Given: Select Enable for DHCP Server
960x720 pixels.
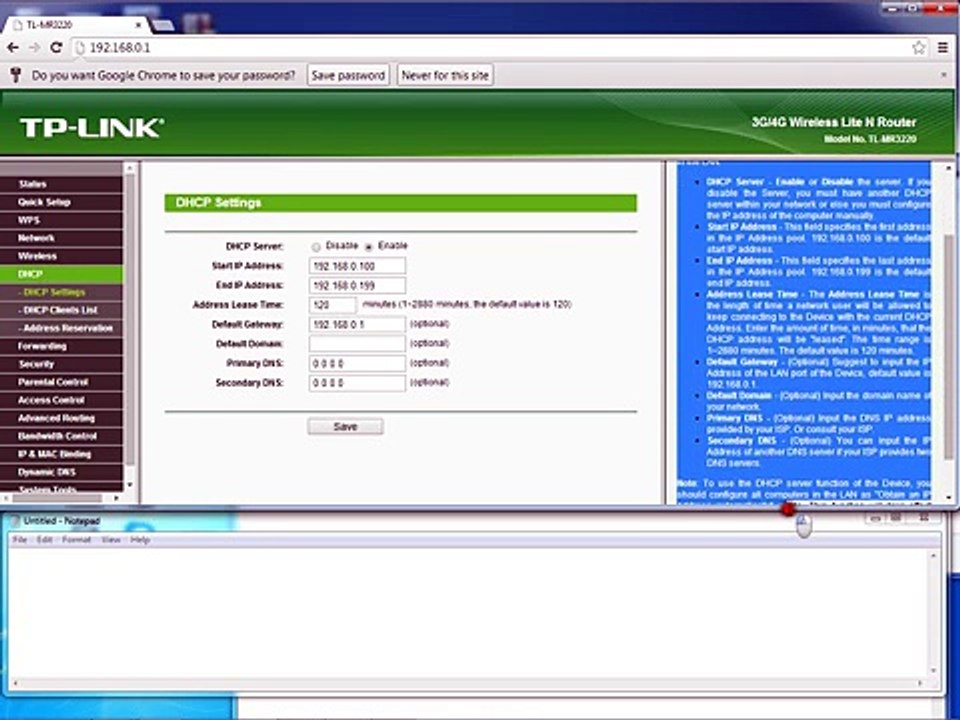Looking at the screenshot, I should pyautogui.click(x=369, y=247).
